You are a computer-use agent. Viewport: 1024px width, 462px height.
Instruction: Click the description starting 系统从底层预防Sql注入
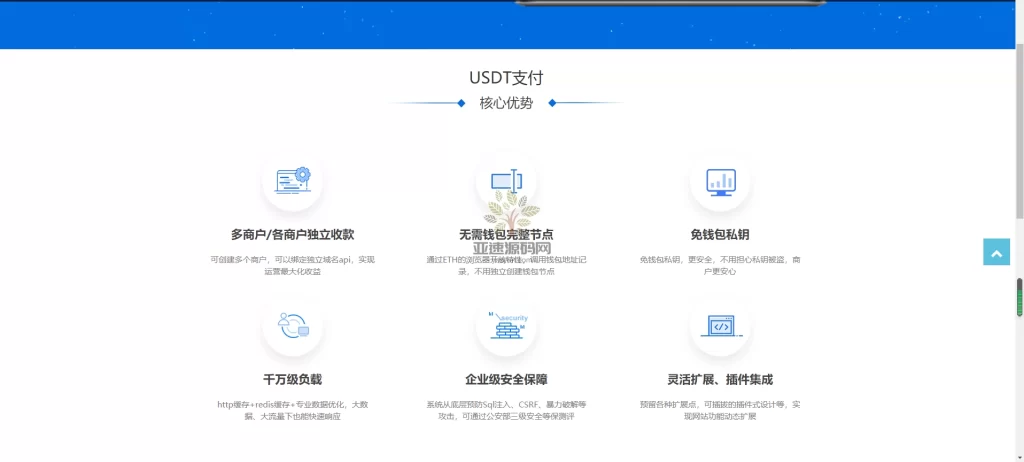coord(507,410)
